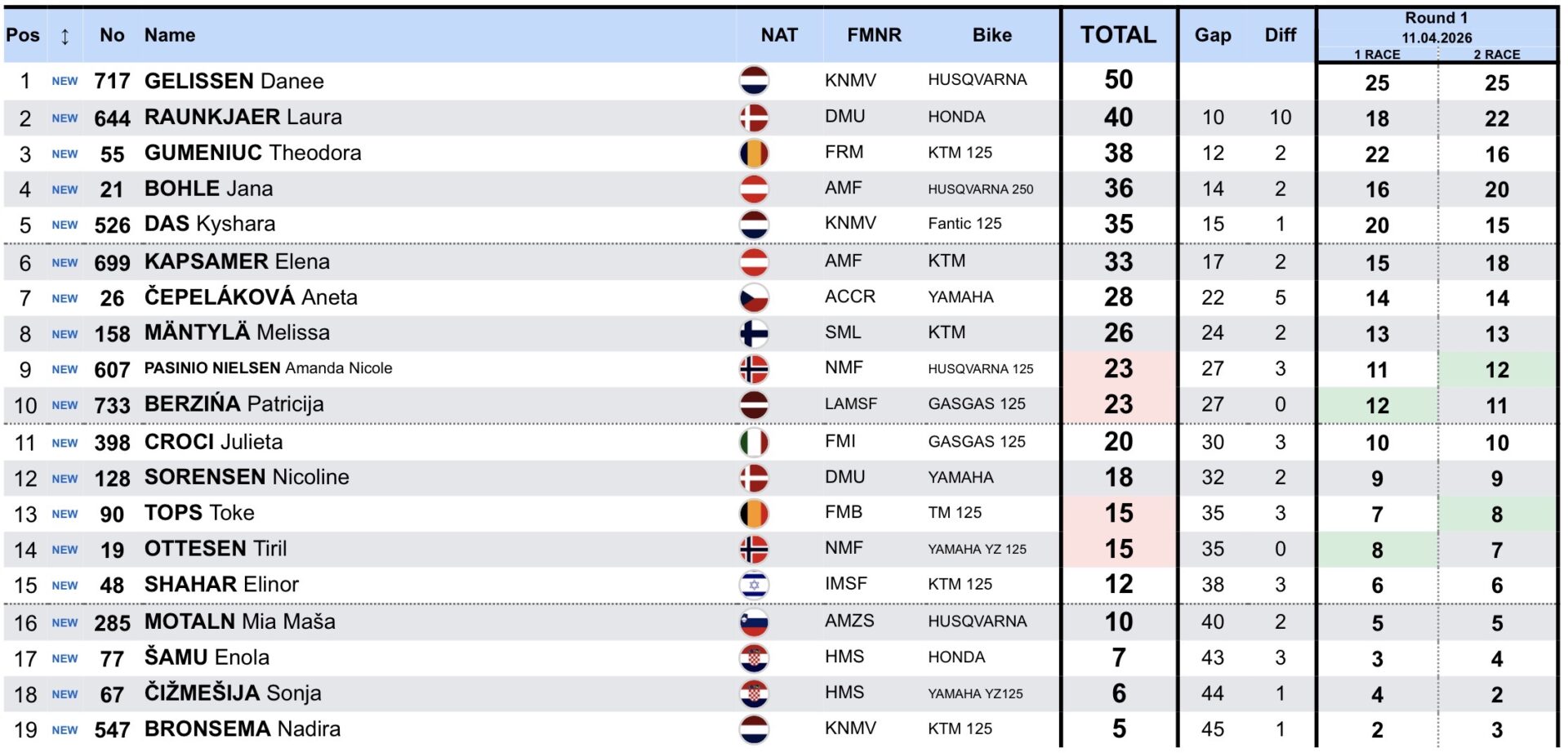Click the Netherlands flag beside GELISSEN Danee
This screenshot has width=1568, height=753.
754,81
